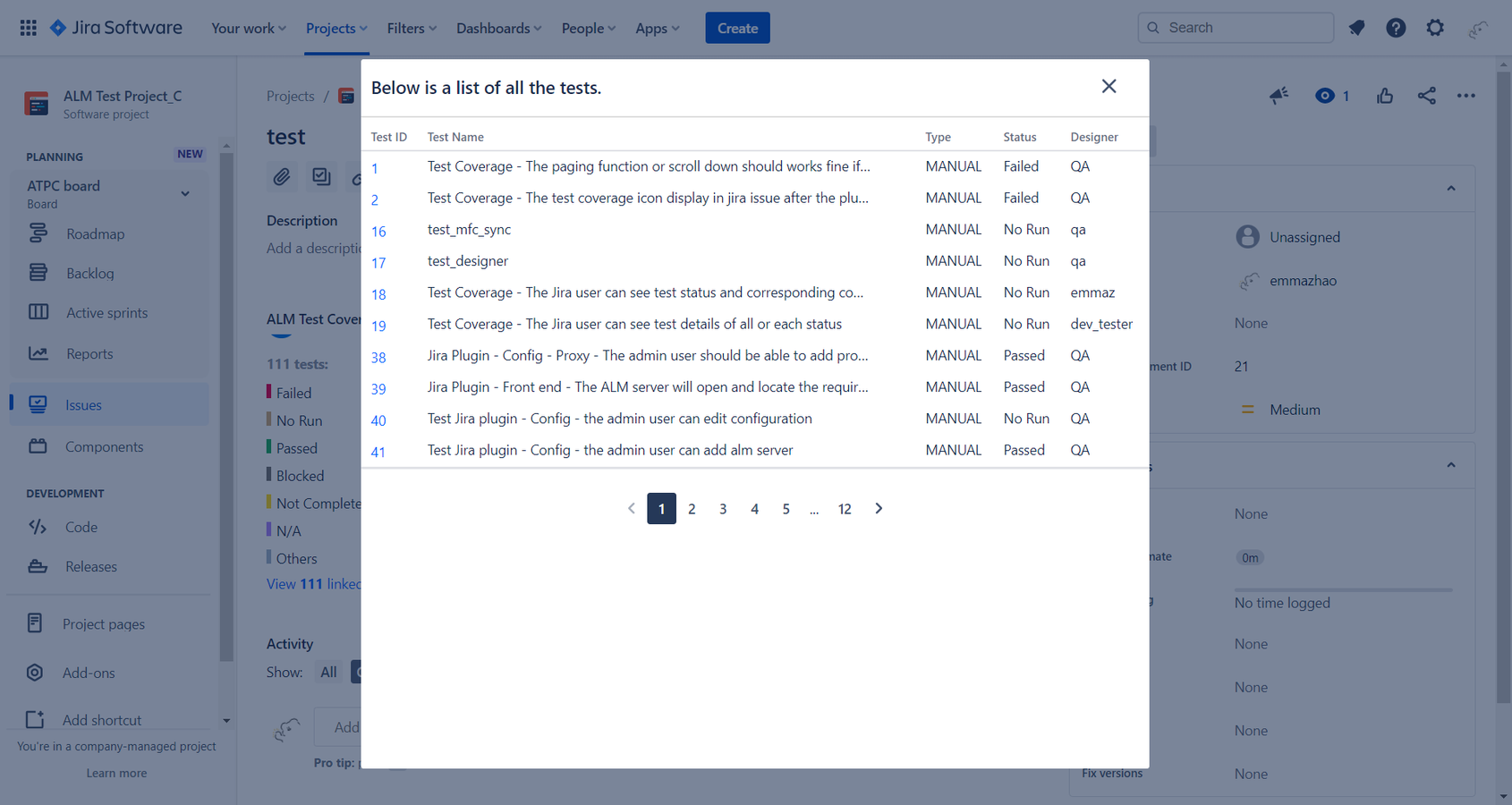Open the notifications icon

tap(1356, 28)
